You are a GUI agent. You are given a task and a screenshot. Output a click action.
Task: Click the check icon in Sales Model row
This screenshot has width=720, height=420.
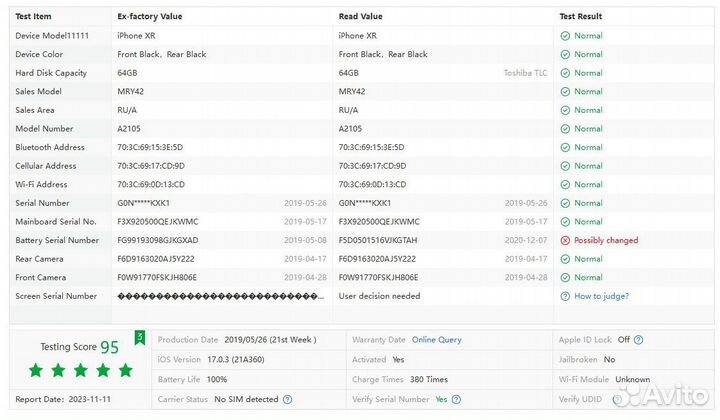565,92
